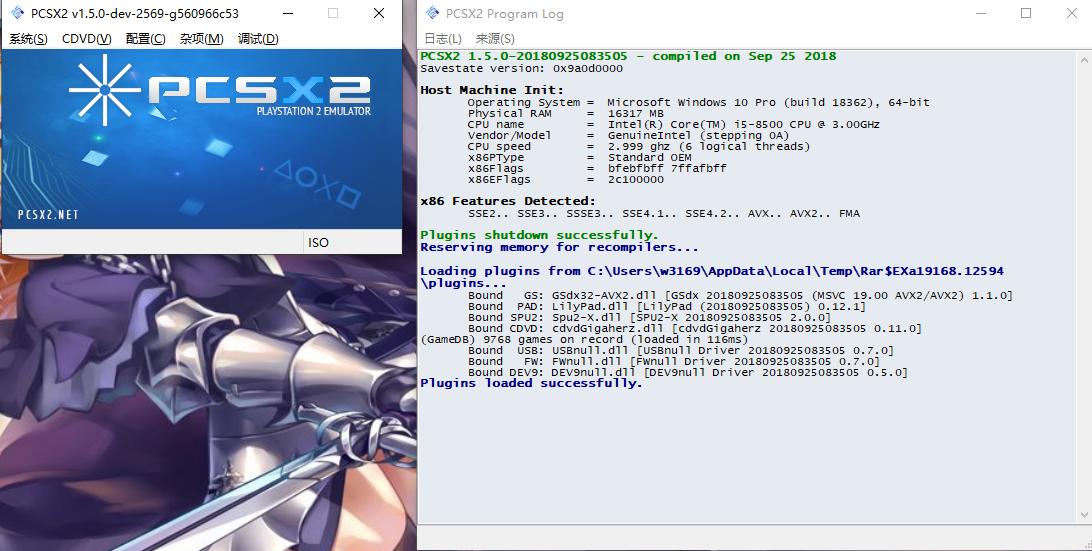Open the CDVD(V) menu

coord(86,39)
